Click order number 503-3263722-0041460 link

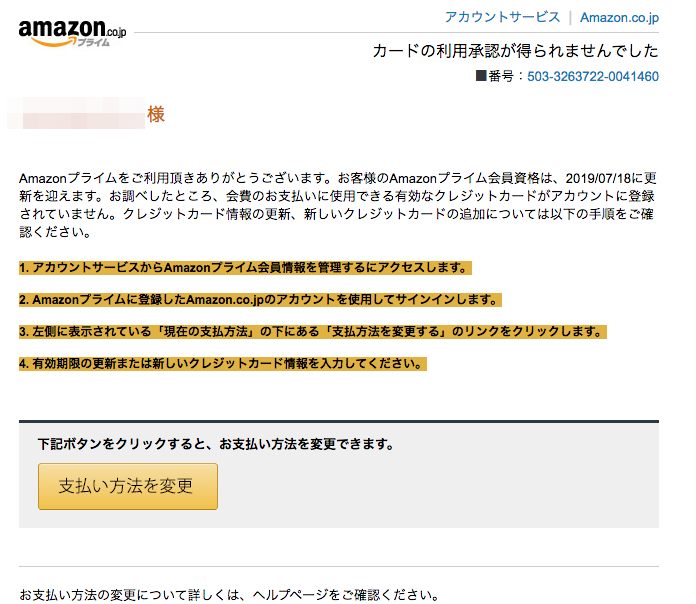593,76
